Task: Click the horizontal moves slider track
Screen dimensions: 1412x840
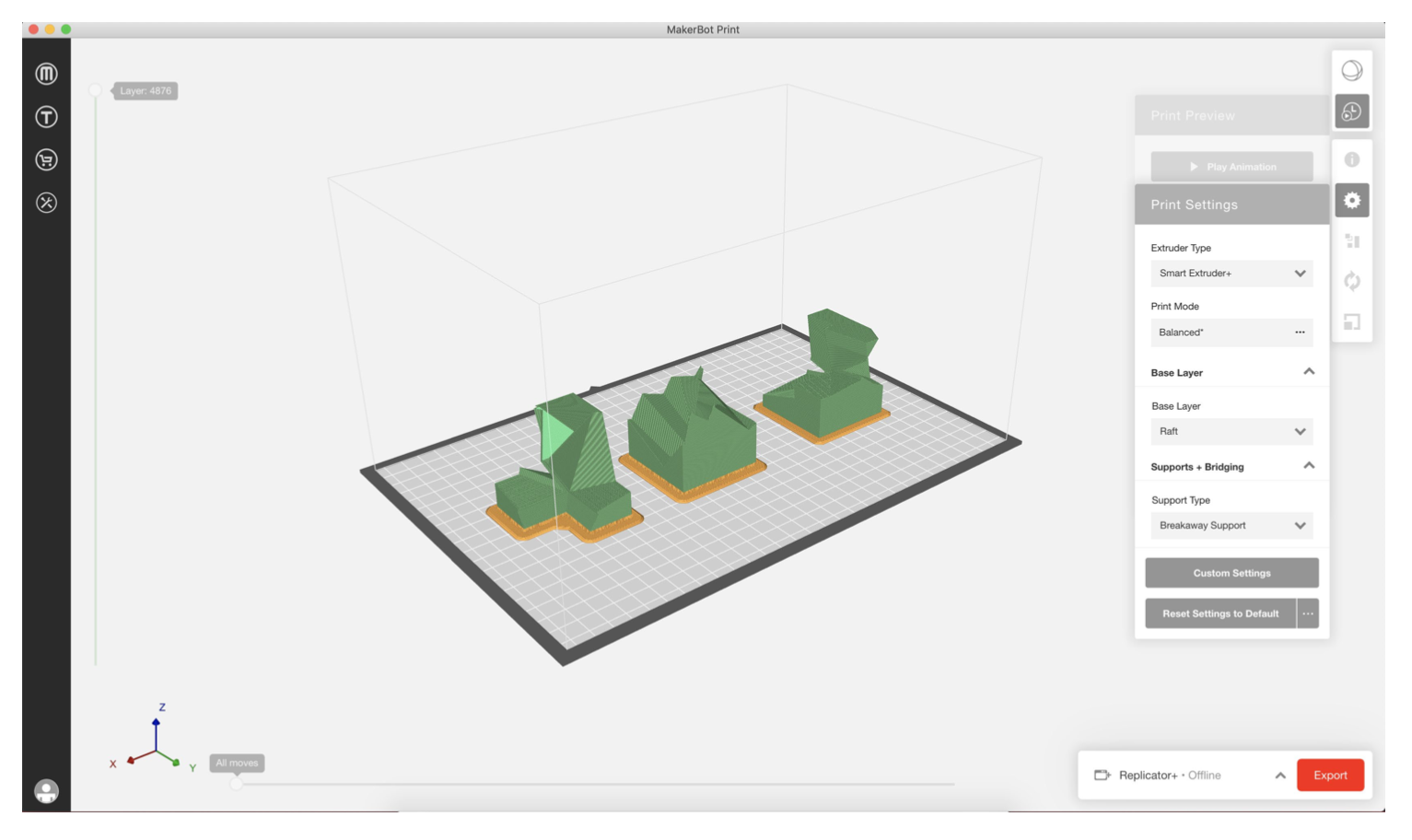Action: point(595,784)
